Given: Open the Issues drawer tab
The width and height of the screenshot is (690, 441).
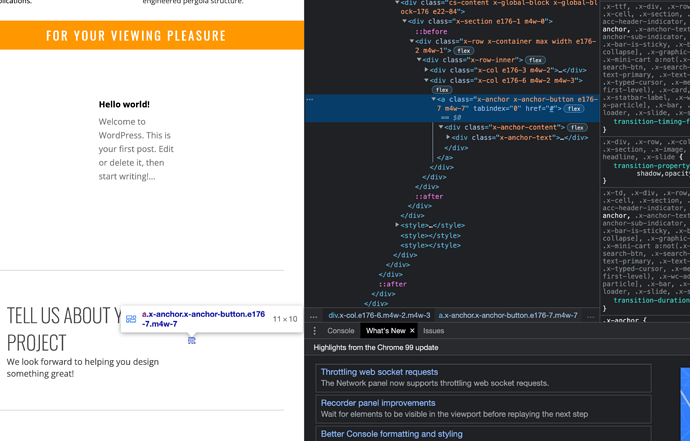Looking at the screenshot, I should (433, 331).
